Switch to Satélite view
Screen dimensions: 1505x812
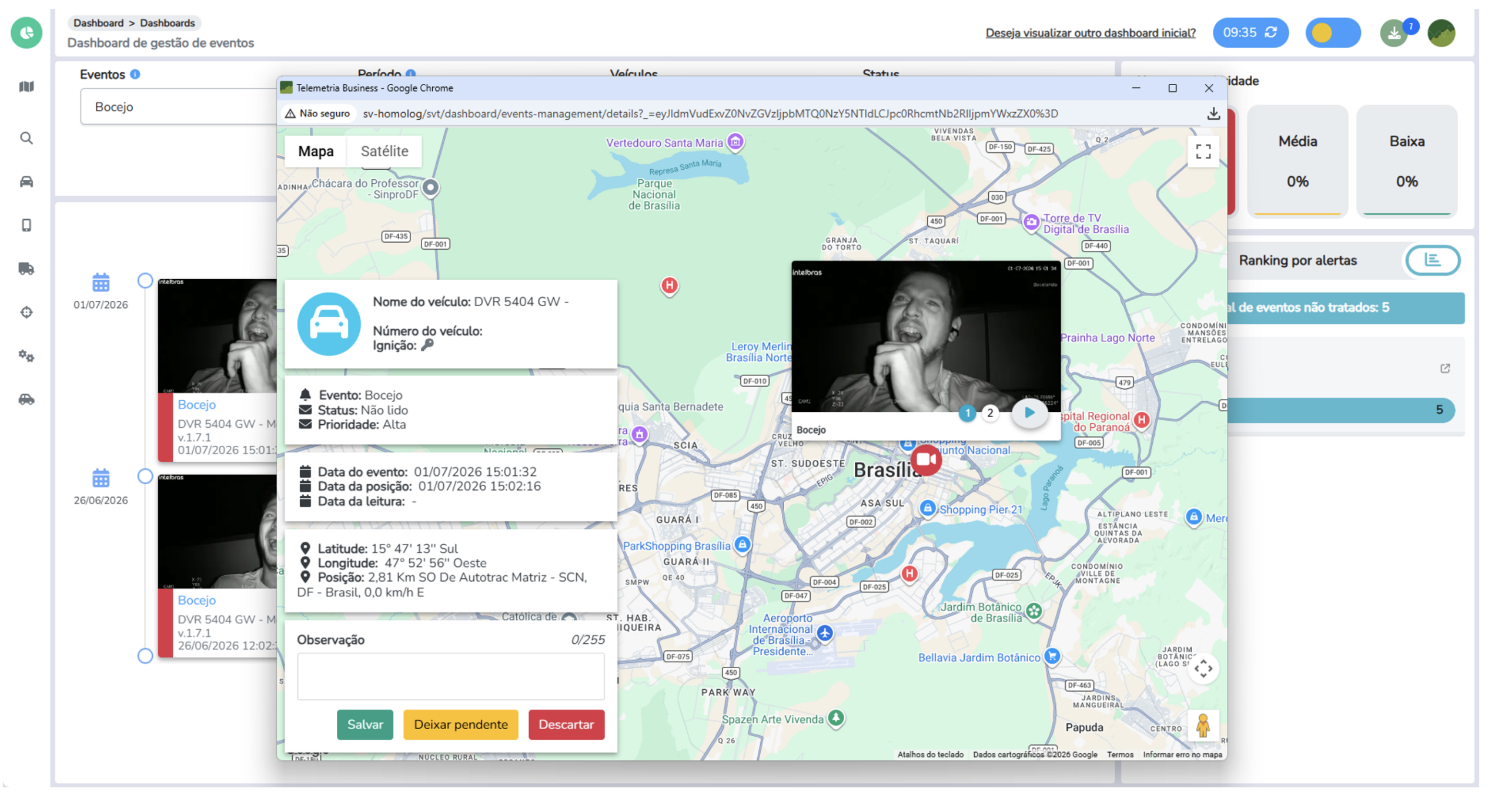[x=384, y=151]
